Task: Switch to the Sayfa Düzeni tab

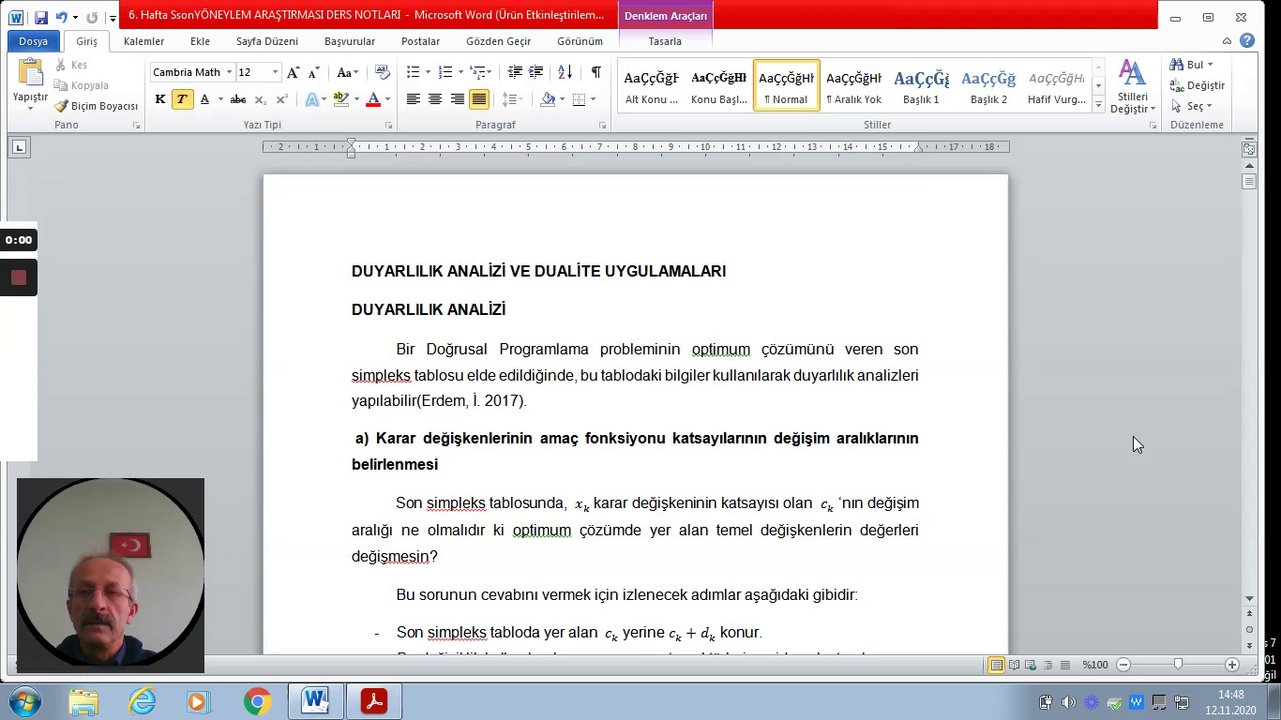Action: pos(267,41)
